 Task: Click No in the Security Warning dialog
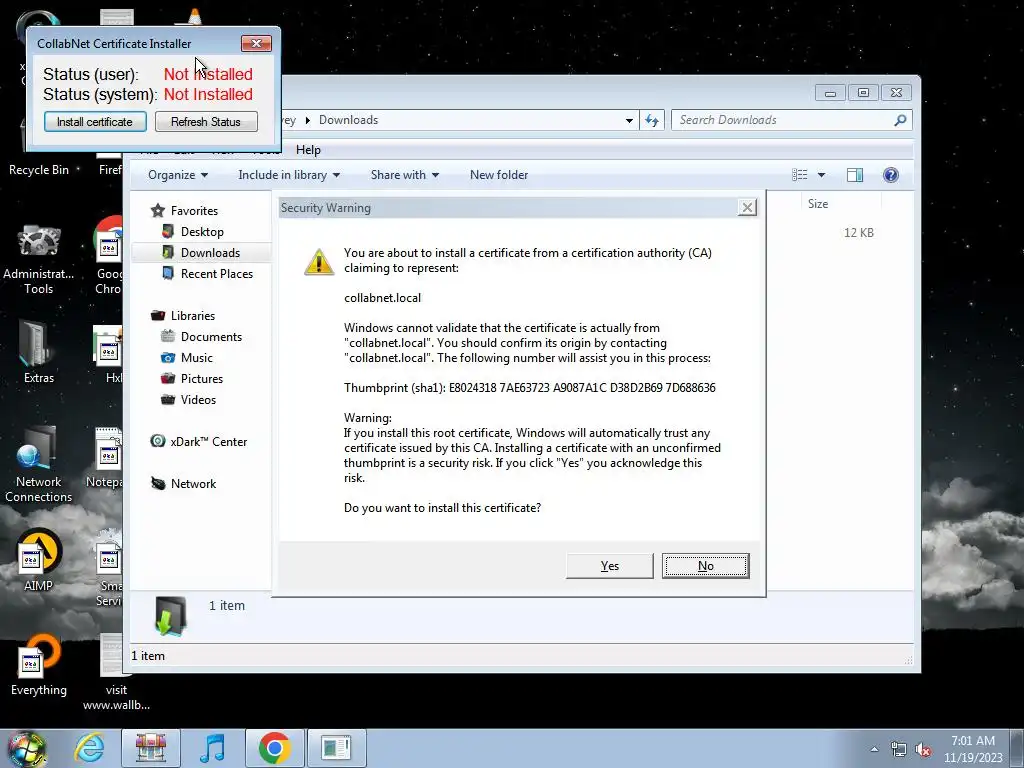(x=705, y=566)
